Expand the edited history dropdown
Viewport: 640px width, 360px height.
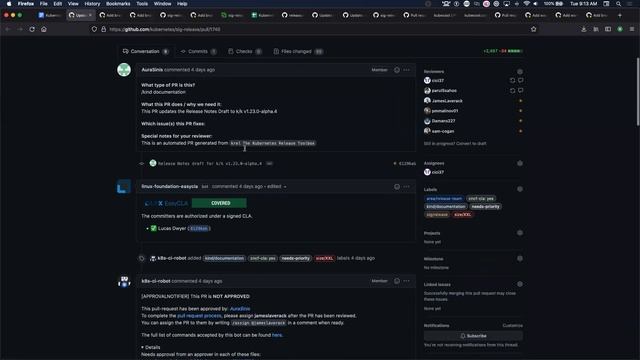(x=277, y=187)
